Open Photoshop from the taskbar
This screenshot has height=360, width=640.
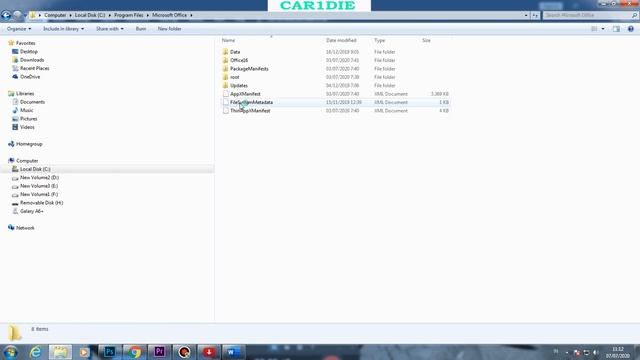109,352
